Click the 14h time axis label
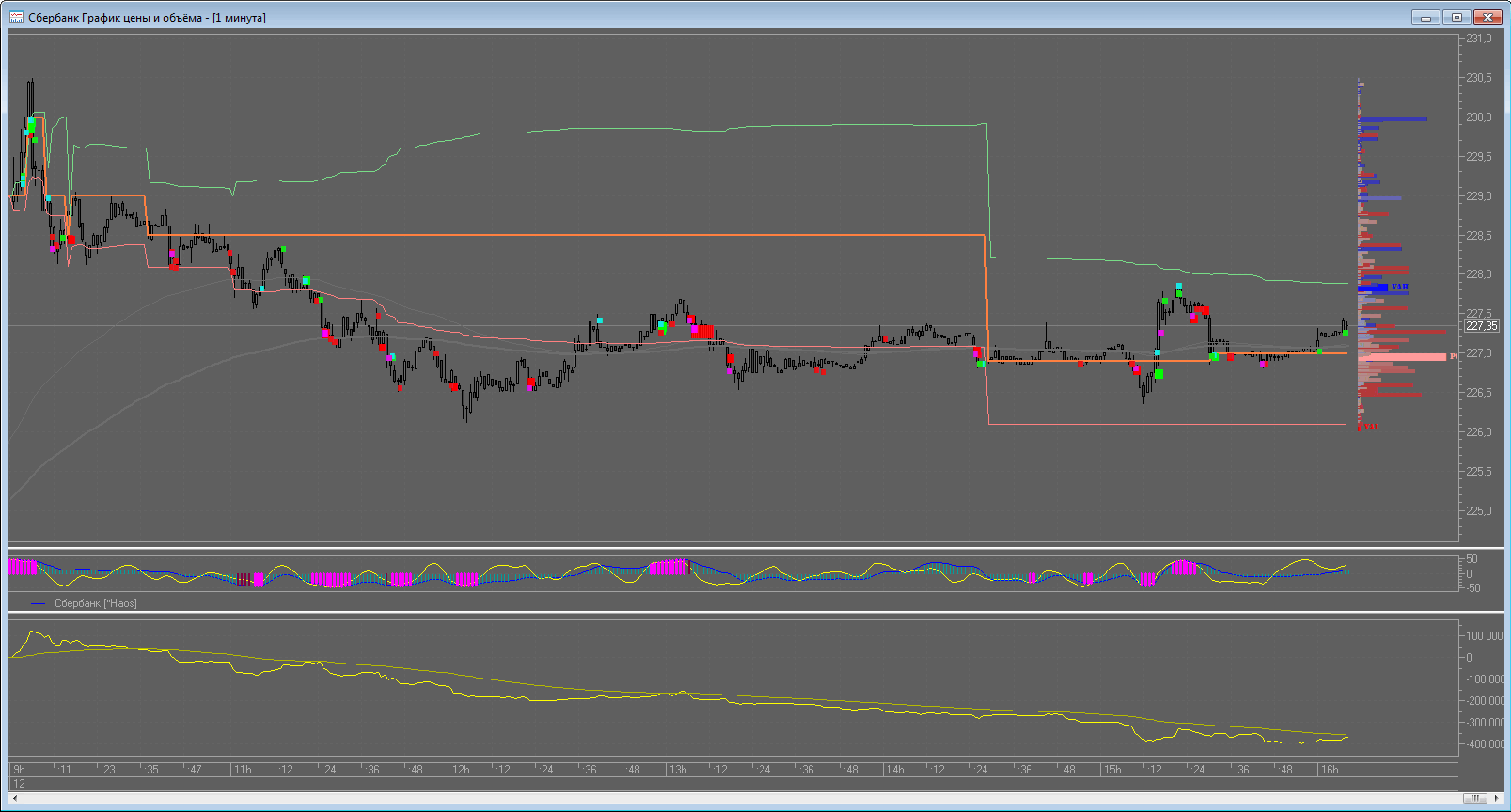1511x812 pixels. pos(895,770)
